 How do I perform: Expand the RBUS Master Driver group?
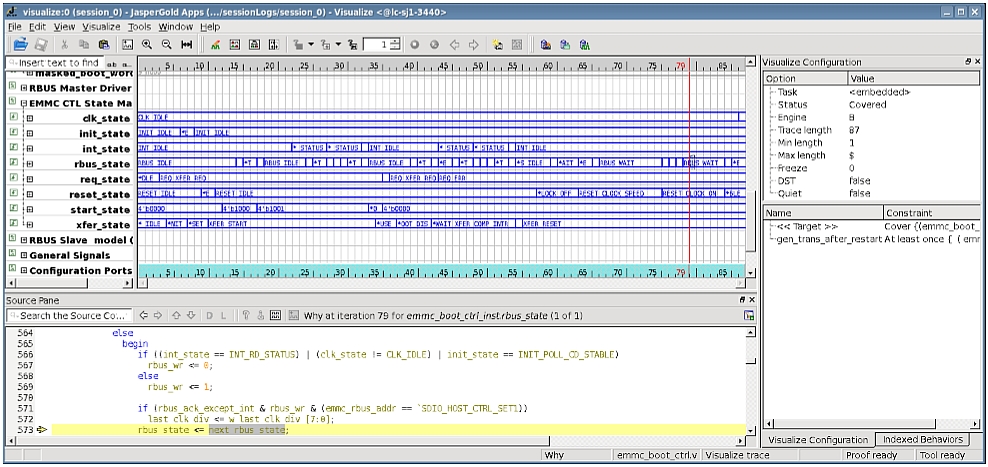coord(23,87)
